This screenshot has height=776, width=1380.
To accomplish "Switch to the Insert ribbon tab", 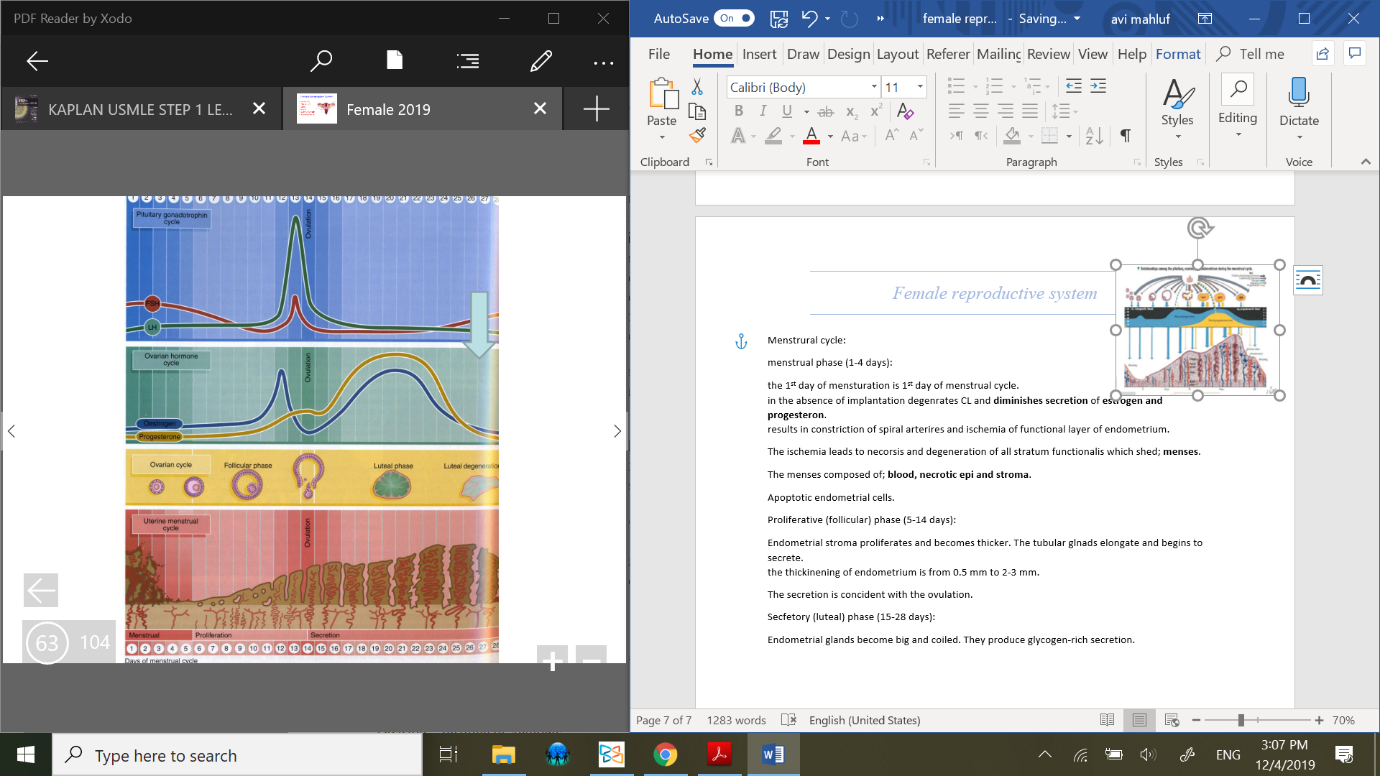I will tap(759, 54).
